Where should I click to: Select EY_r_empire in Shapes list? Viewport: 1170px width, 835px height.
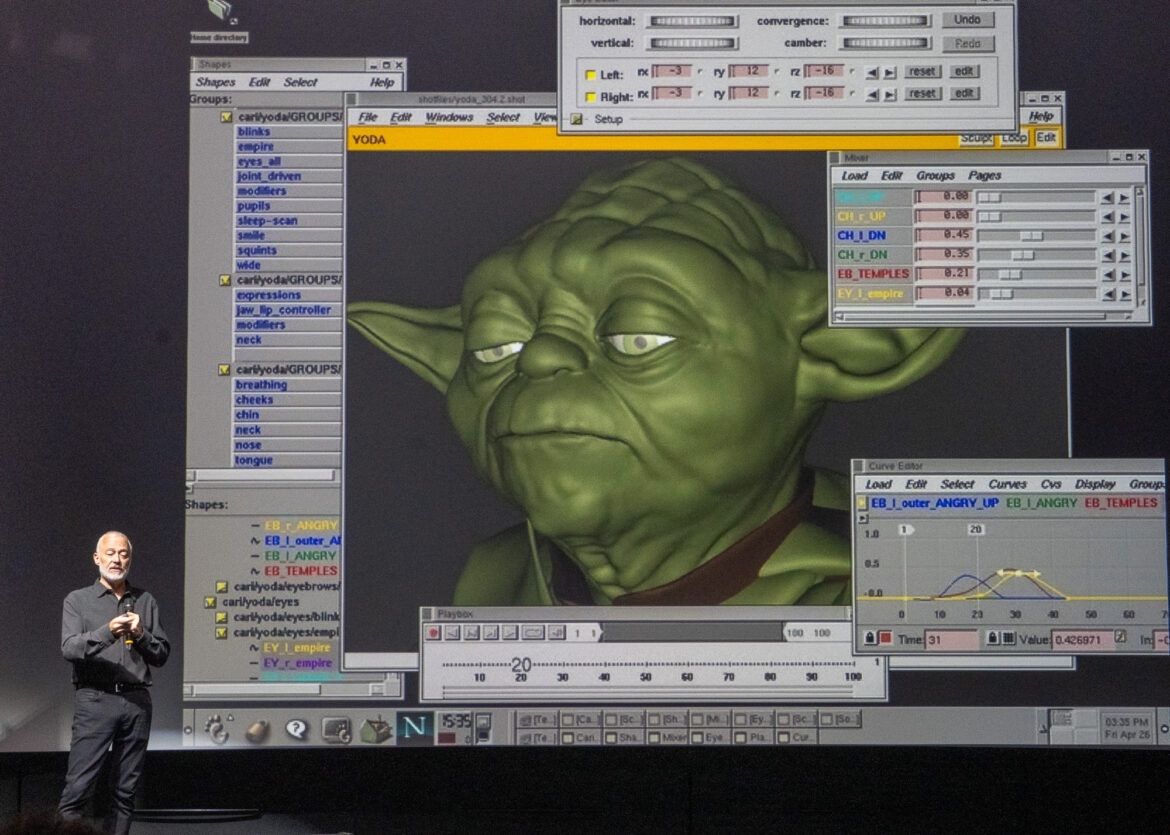[297, 663]
